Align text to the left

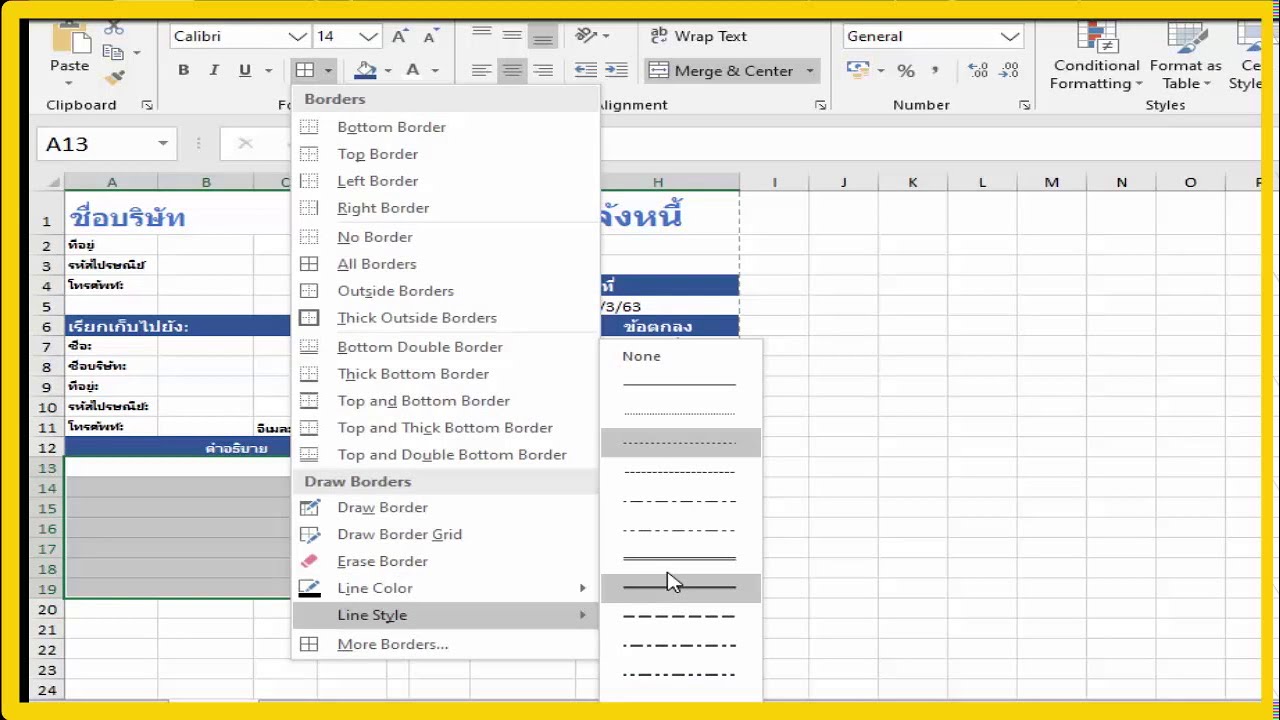tap(482, 70)
